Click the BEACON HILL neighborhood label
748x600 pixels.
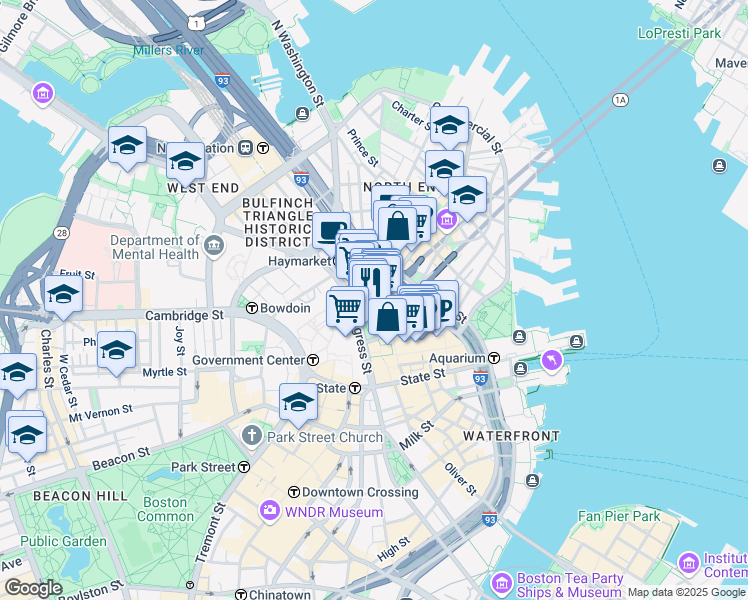[x=80, y=496]
